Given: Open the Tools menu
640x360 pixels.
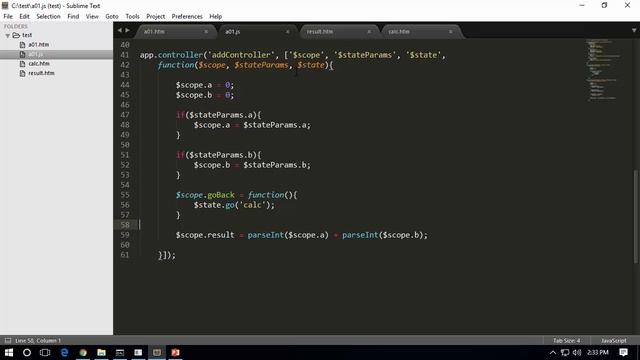Looking at the screenshot, I should 132,16.
